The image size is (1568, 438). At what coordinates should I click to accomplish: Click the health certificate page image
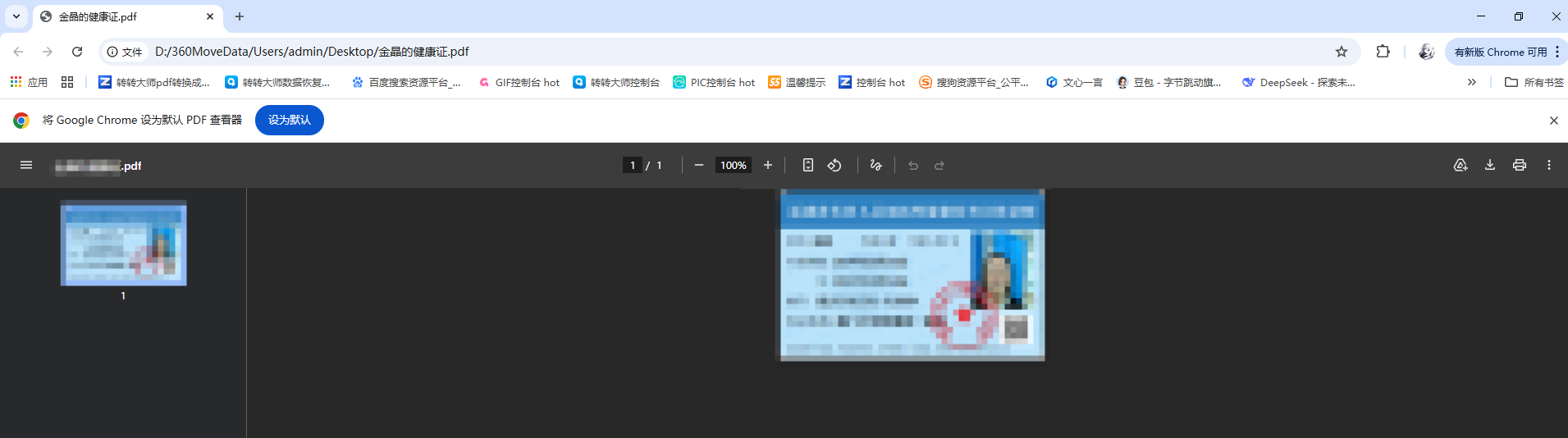pyautogui.click(x=911, y=275)
